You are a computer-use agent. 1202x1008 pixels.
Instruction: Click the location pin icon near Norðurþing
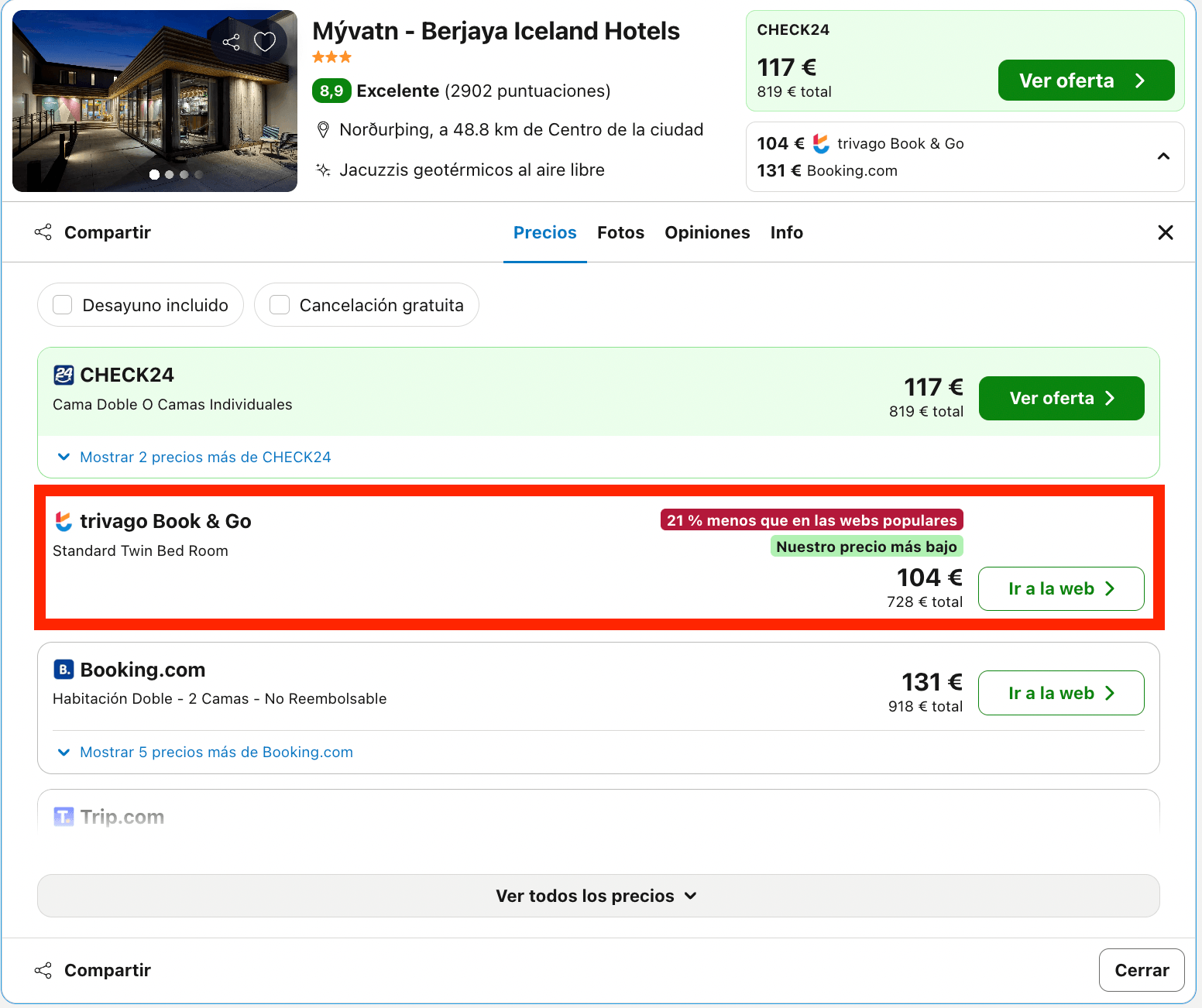pos(324,130)
